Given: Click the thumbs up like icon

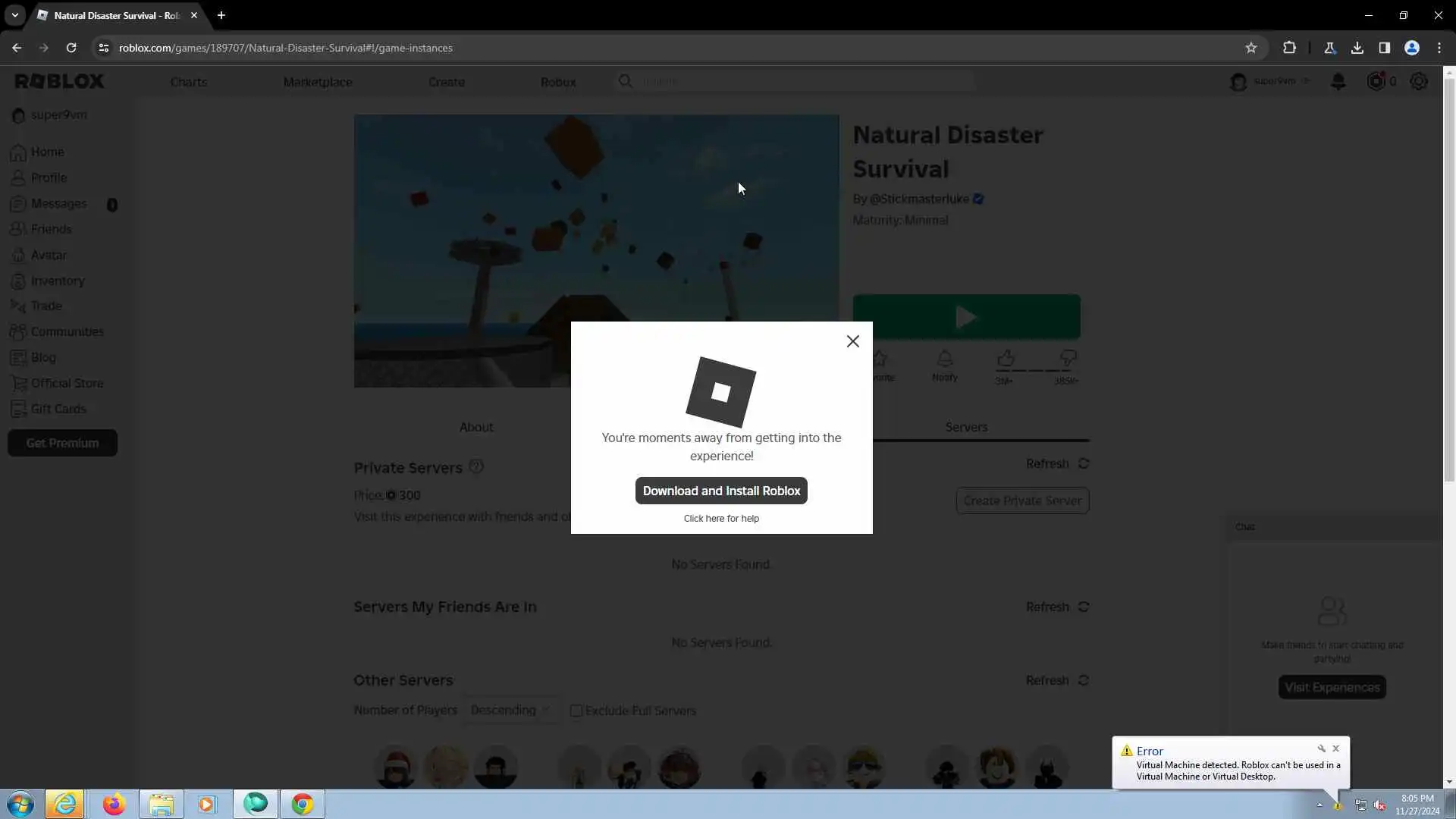Looking at the screenshot, I should 1006,358.
